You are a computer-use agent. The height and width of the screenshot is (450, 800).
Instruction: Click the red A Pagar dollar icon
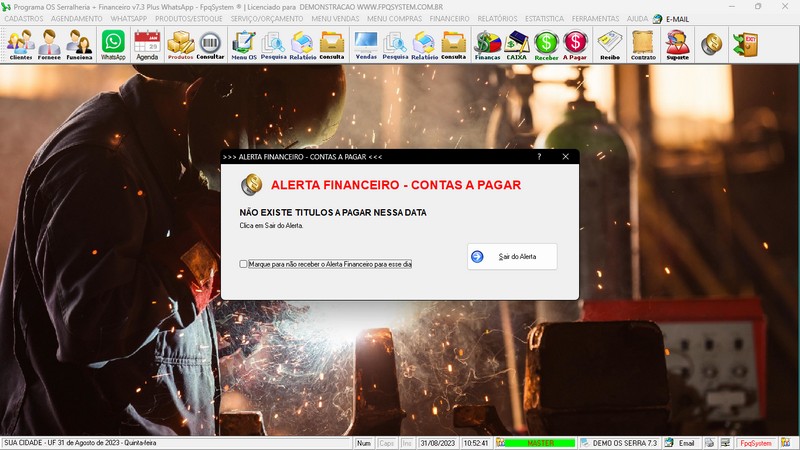click(574, 44)
